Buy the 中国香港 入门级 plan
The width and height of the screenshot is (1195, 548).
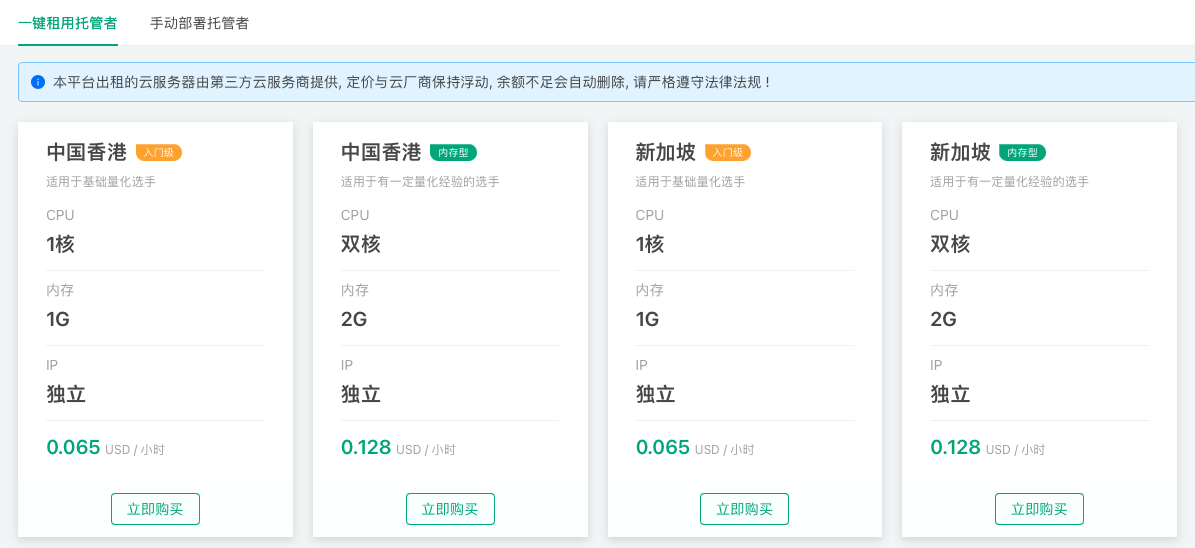coord(155,509)
